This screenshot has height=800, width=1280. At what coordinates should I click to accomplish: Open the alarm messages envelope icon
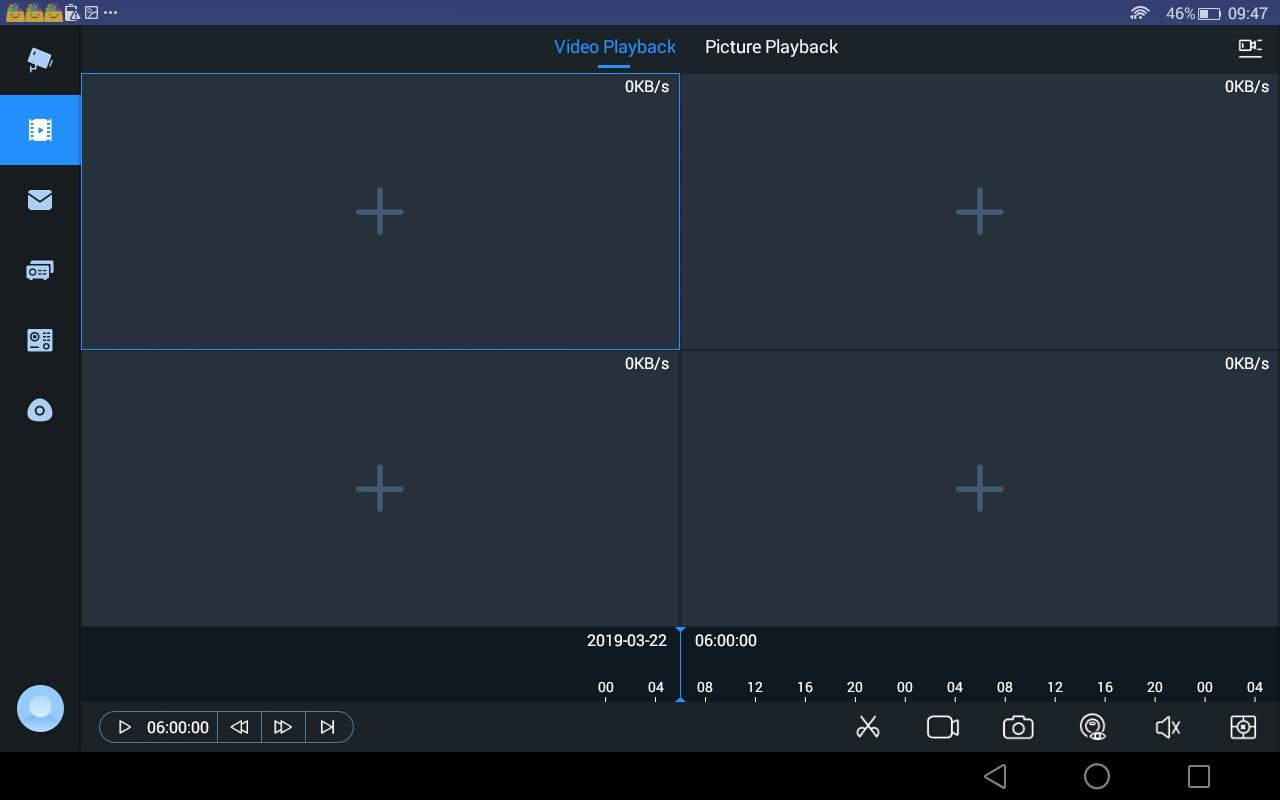40,200
